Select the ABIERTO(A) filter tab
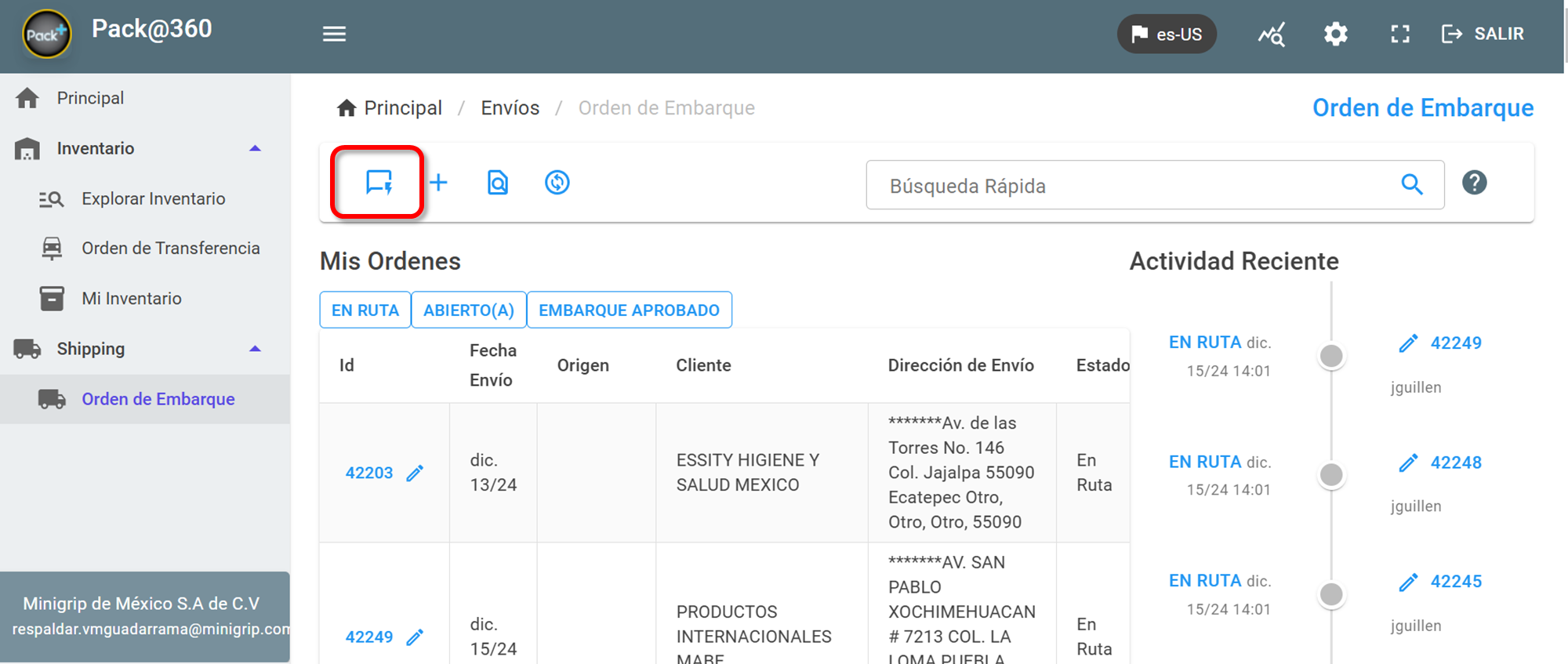 tap(469, 310)
